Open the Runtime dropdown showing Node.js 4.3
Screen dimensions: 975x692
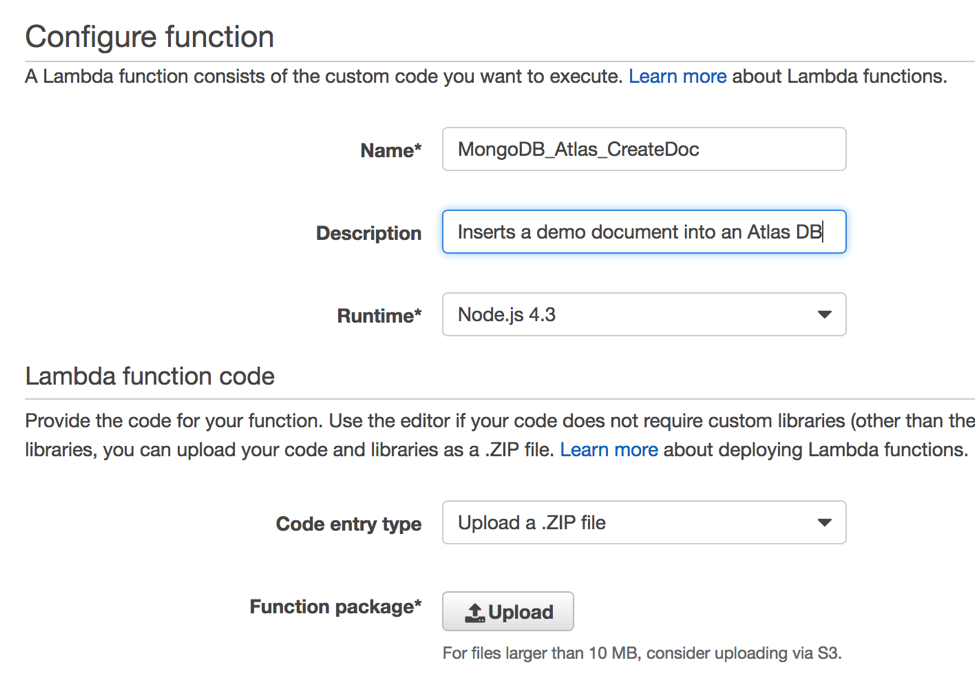coord(644,315)
